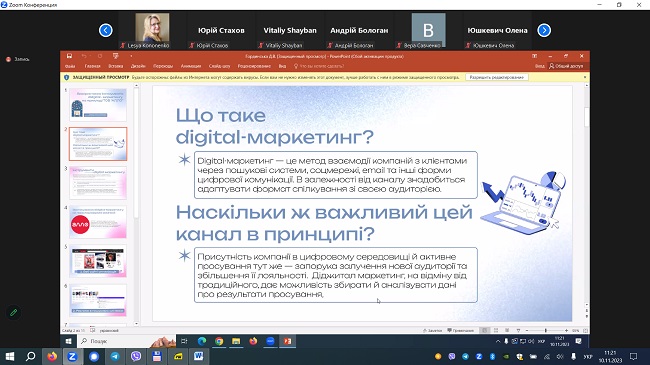Open the Анимация ribbon tab
Screen dimensions: 650x365
click(x=191, y=66)
